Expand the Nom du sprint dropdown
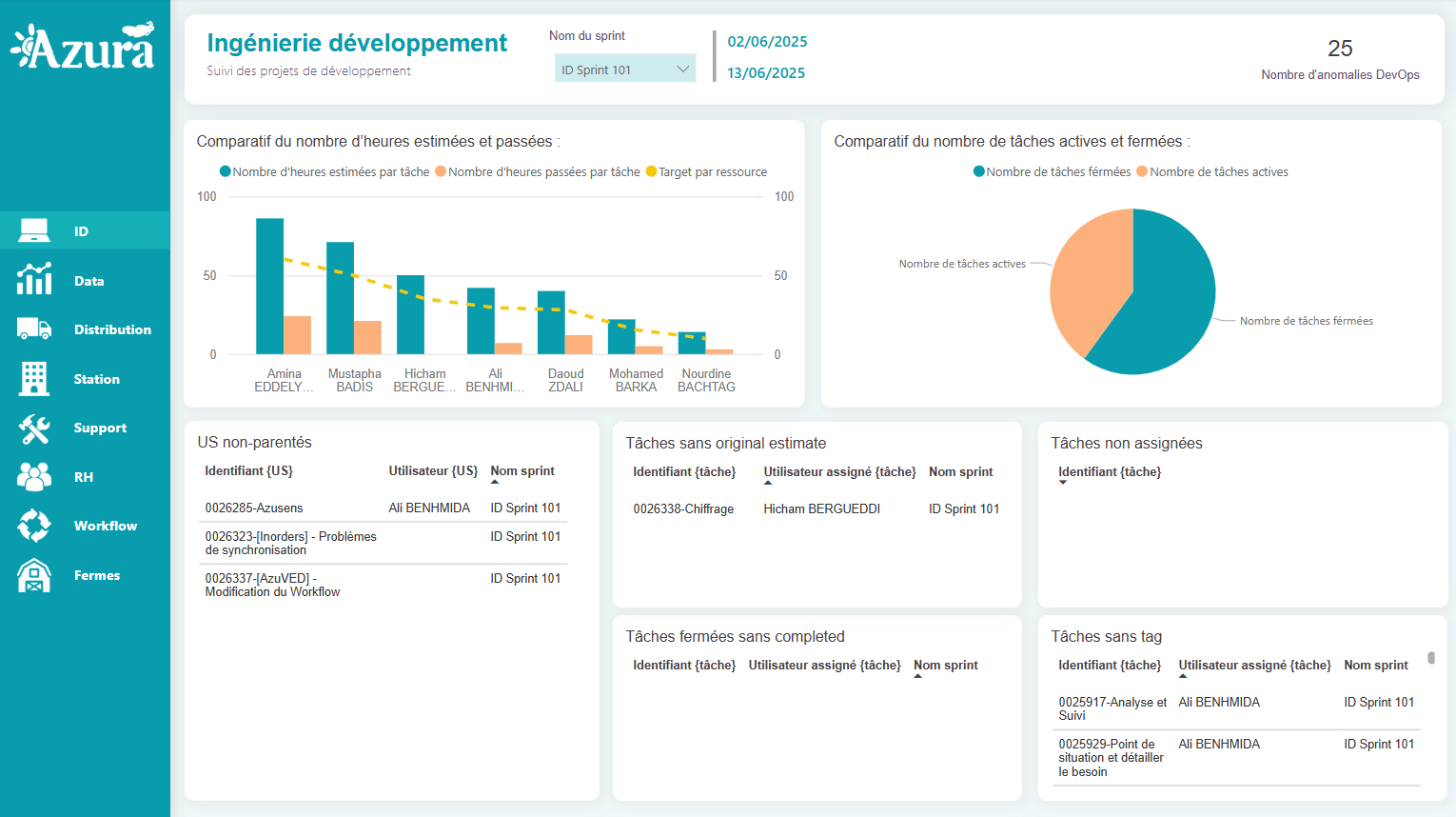Screen dimensions: 1456x817 click(x=624, y=70)
